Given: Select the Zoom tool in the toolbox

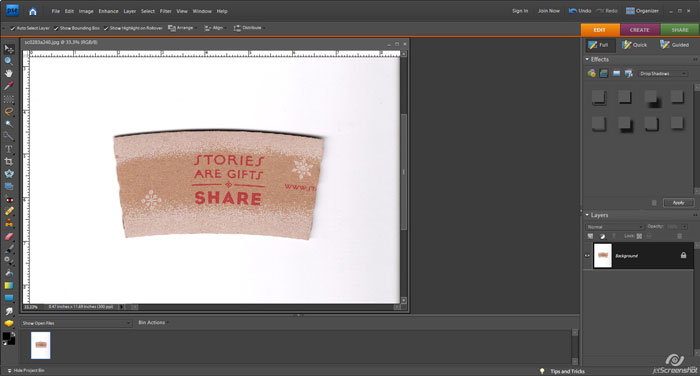Looking at the screenshot, I should (x=8, y=61).
